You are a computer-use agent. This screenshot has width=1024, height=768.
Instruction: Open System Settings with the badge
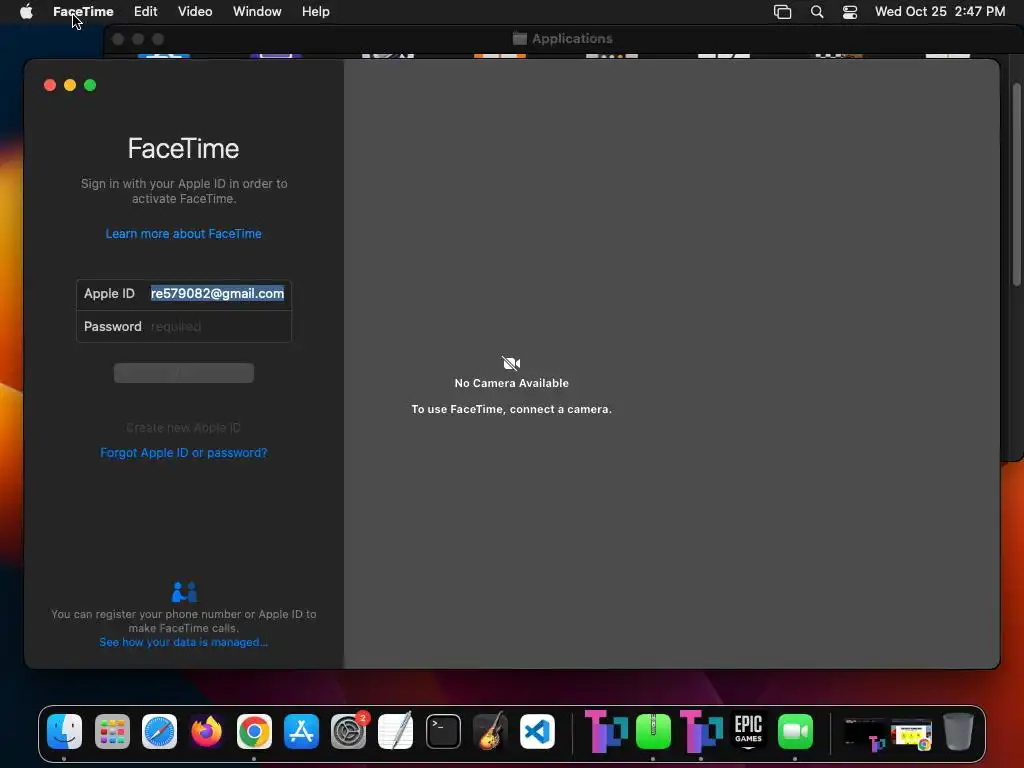click(x=349, y=731)
